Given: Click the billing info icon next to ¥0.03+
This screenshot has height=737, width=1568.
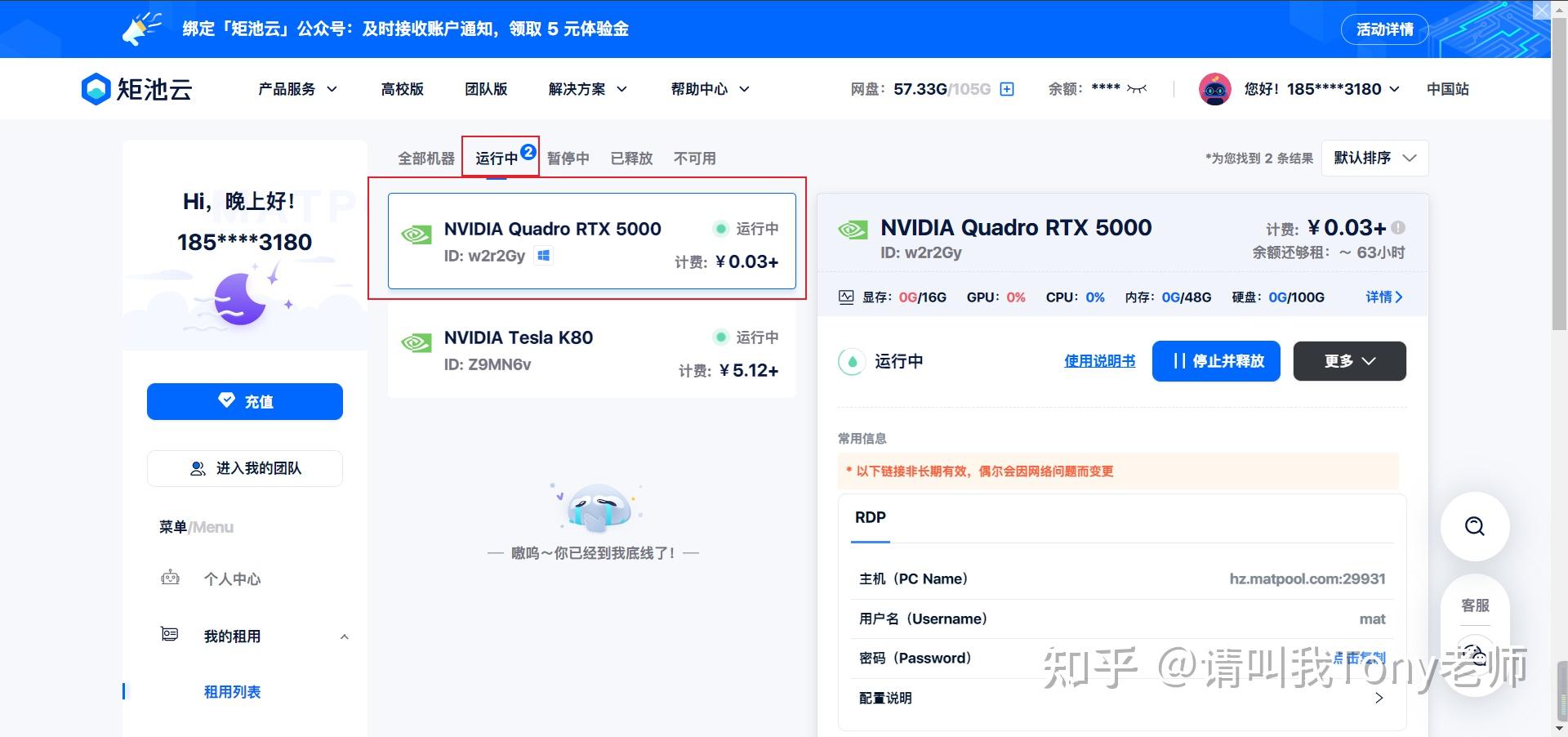Looking at the screenshot, I should click(1398, 228).
